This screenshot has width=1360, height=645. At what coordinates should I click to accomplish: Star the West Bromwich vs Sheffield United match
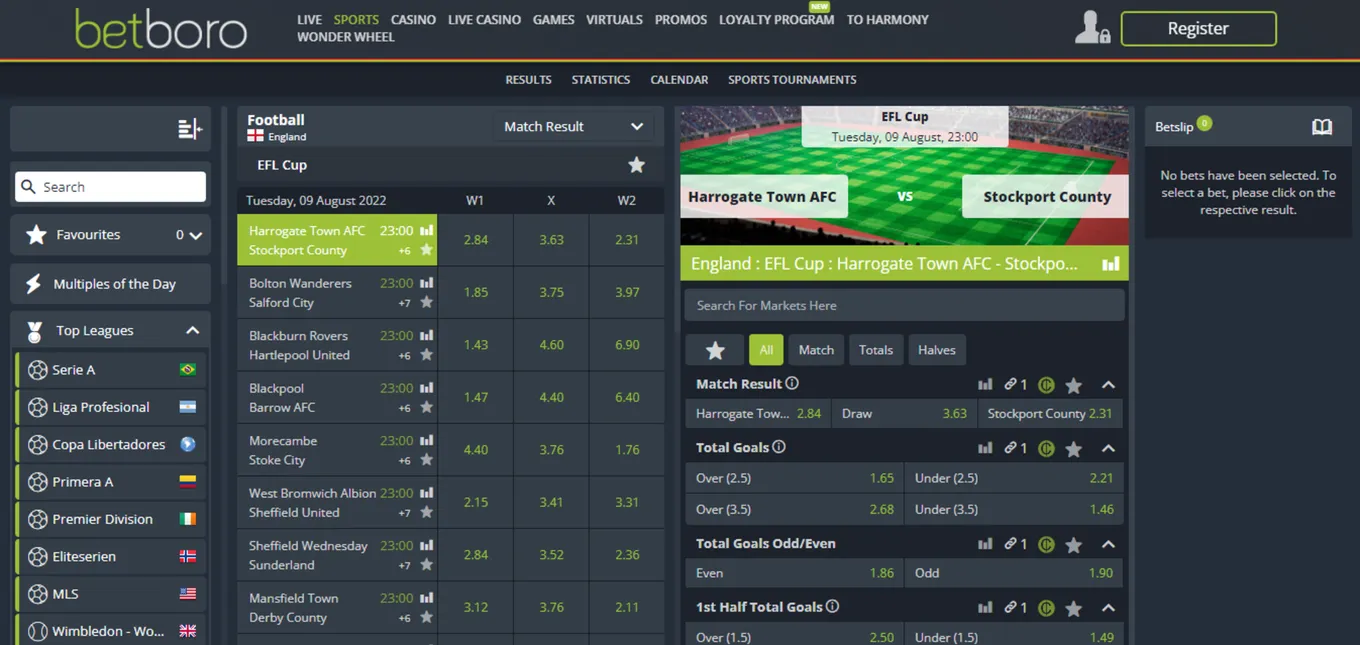[427, 512]
